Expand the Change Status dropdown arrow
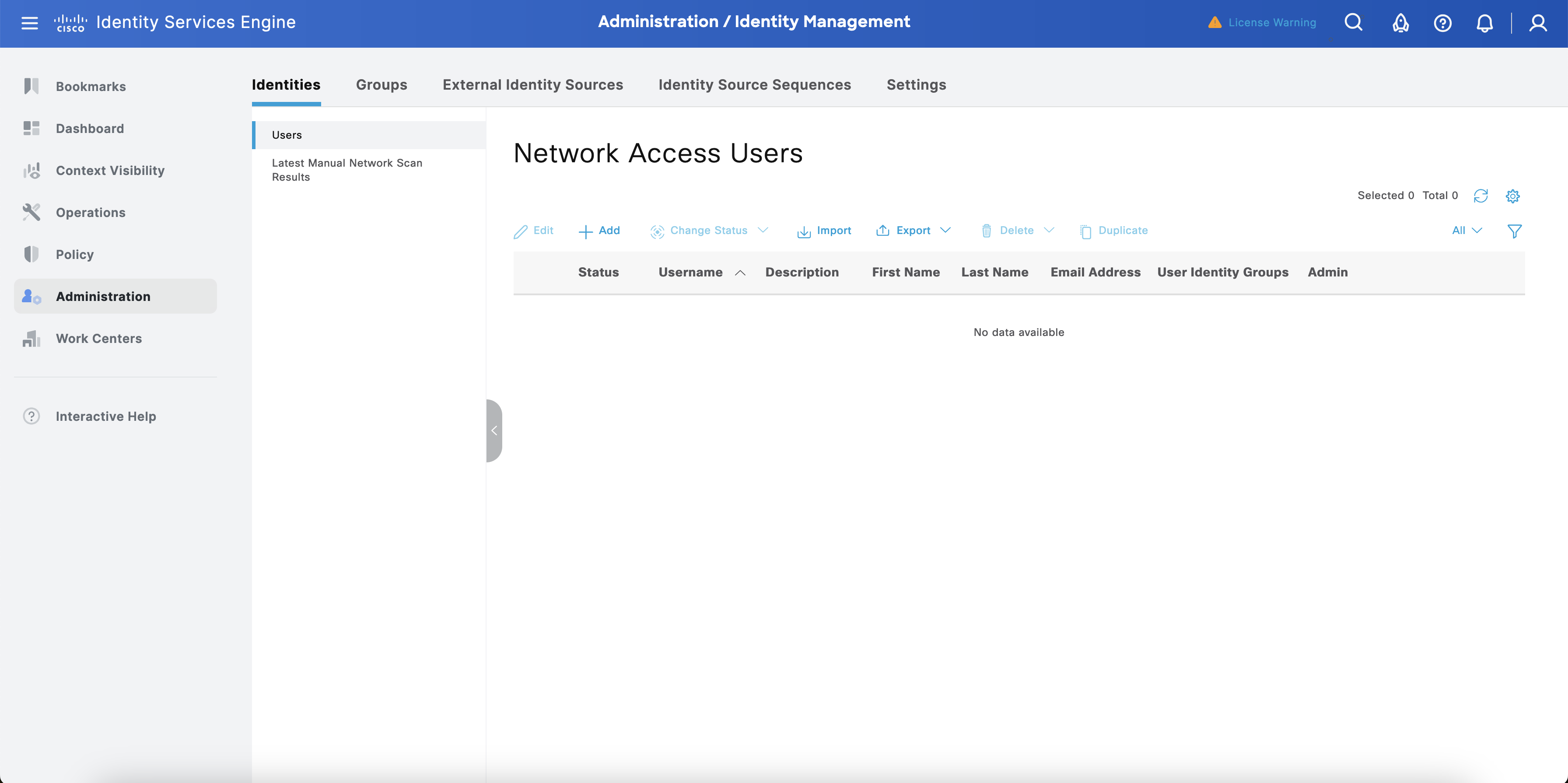The width and height of the screenshot is (1568, 783). [763, 230]
